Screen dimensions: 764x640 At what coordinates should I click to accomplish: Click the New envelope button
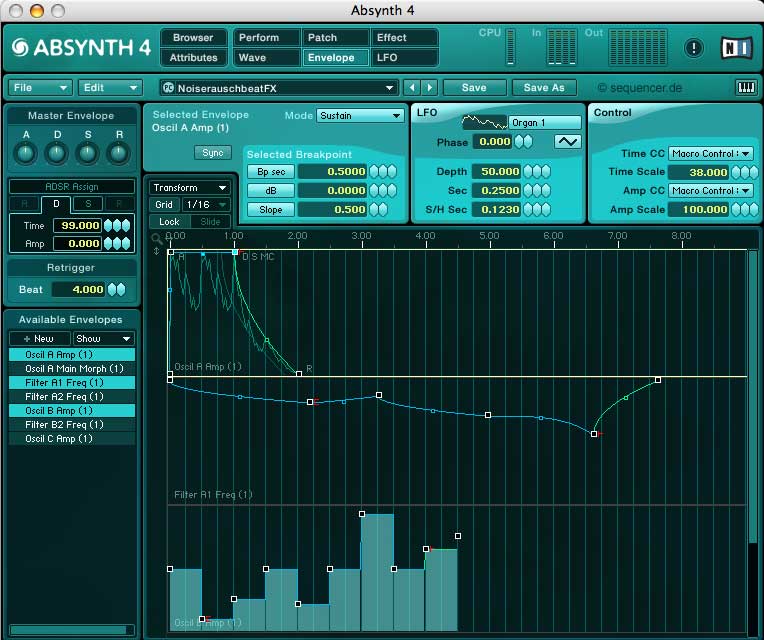click(x=39, y=339)
